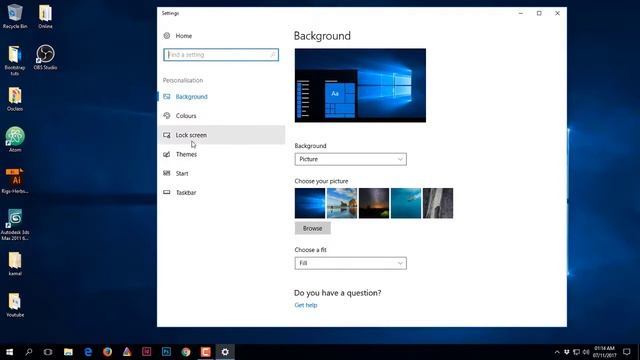Select the Background page label

(191, 97)
